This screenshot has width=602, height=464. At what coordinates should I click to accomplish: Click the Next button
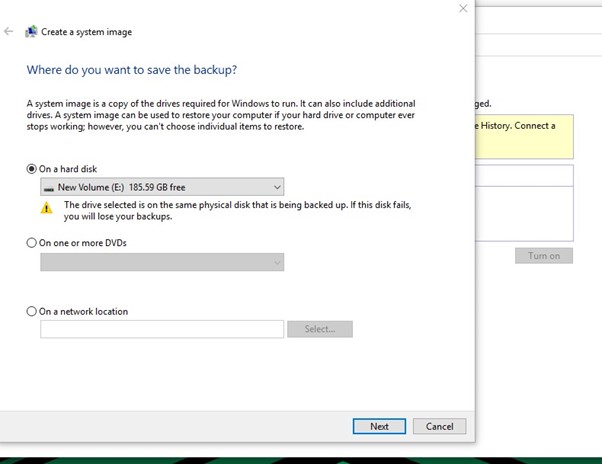[x=379, y=426]
